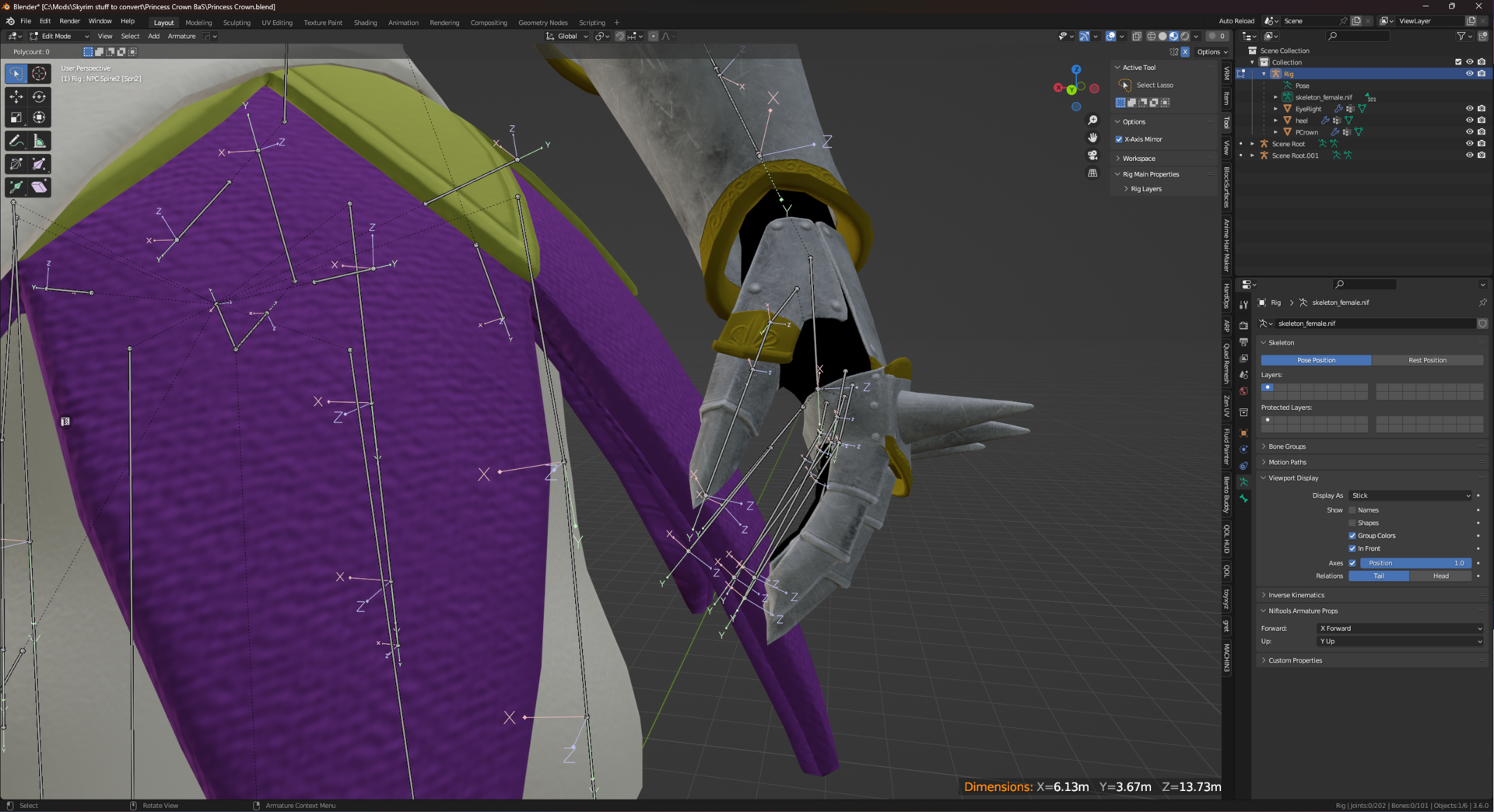Open Display As Stick dropdown
The image size is (1494, 812).
click(x=1411, y=495)
